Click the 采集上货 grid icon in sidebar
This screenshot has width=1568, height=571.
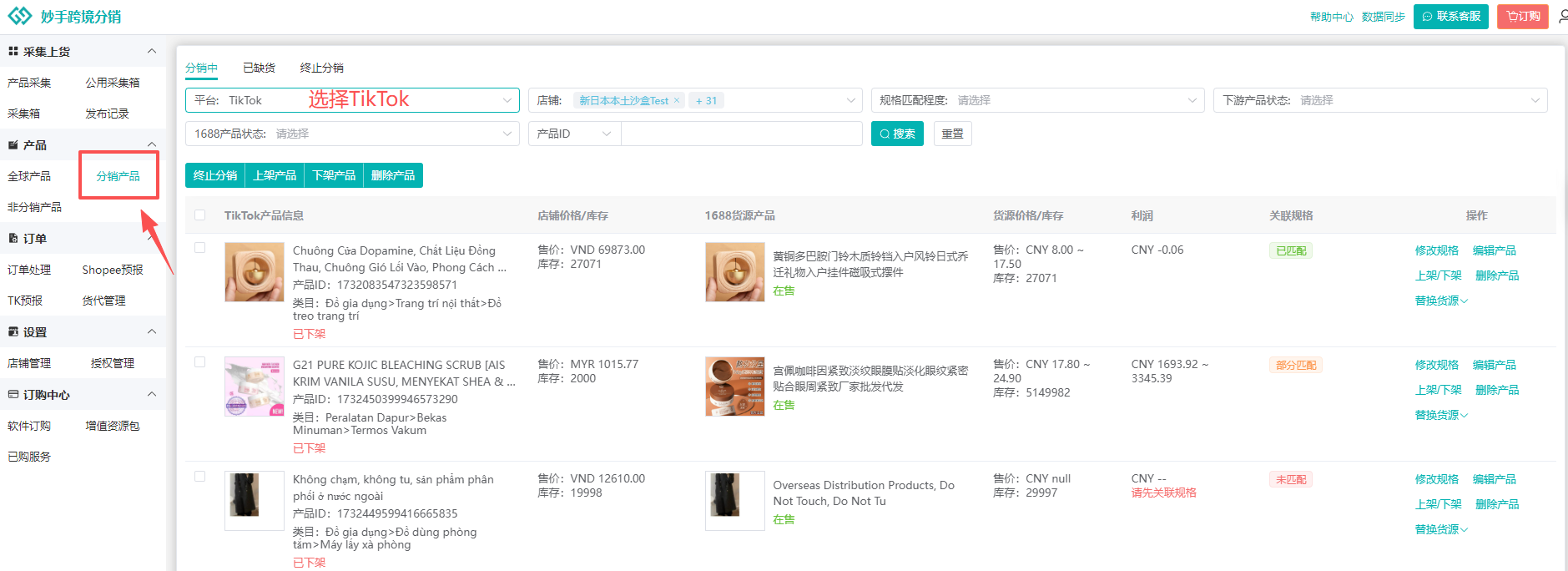pos(13,51)
